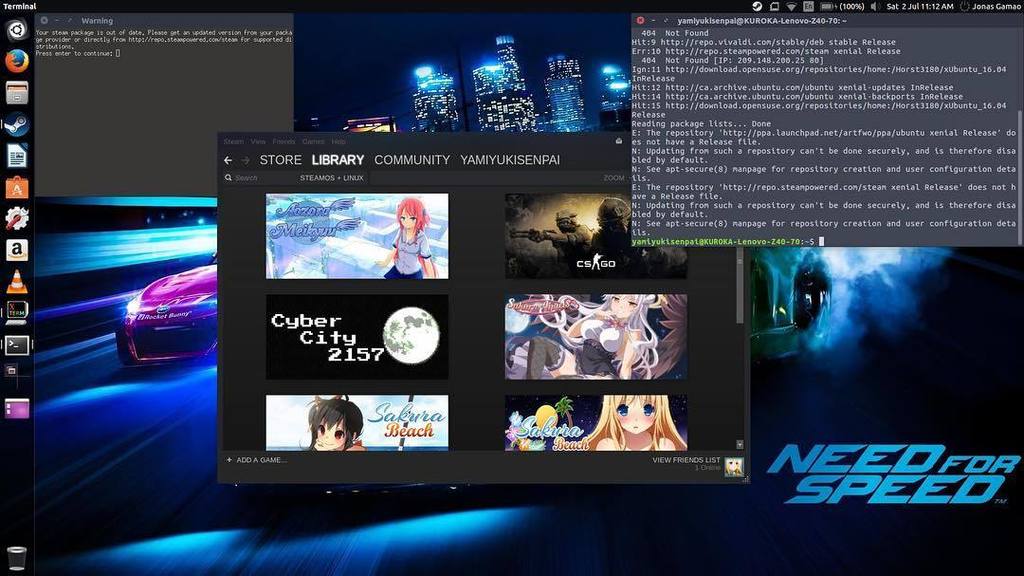
Task: Launch Firefox from the dock
Action: (17, 61)
